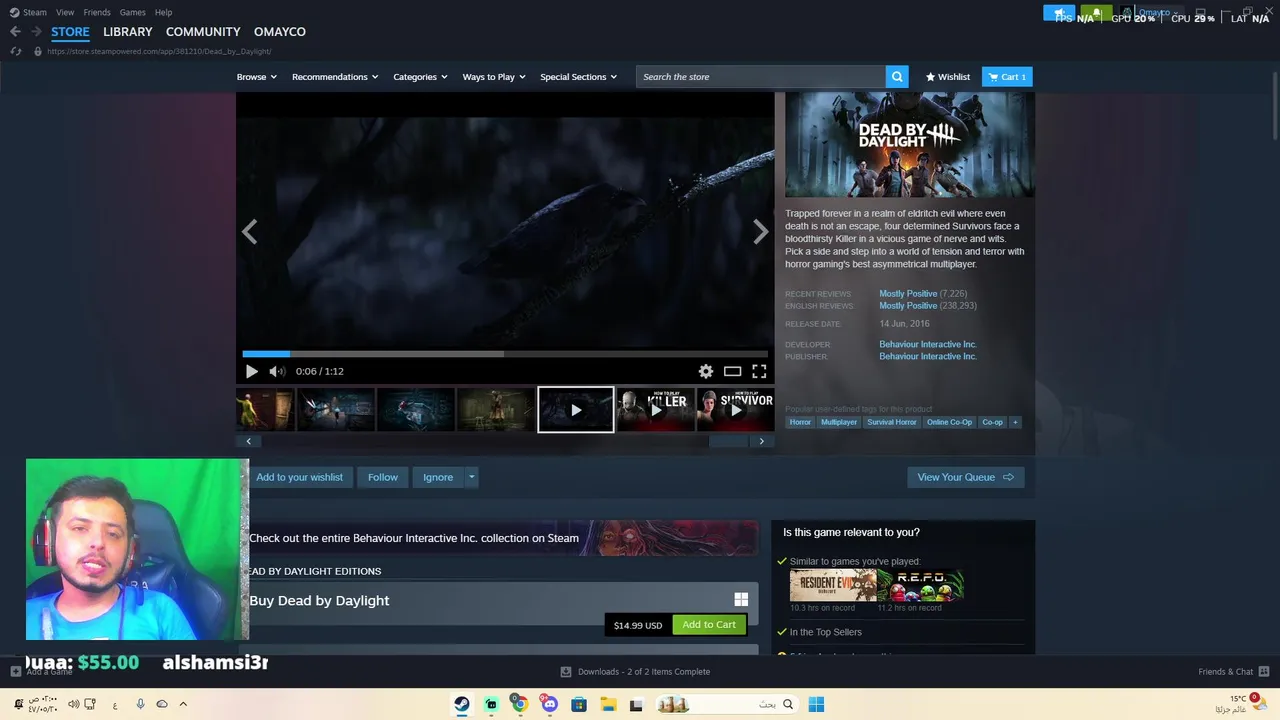Open the Help menu
The width and height of the screenshot is (1280, 720).
(164, 12)
